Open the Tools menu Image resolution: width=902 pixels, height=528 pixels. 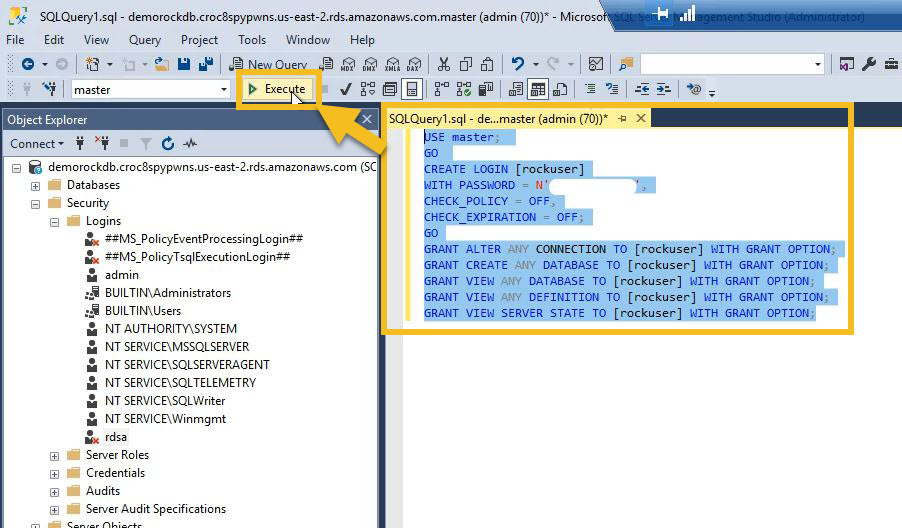252,40
